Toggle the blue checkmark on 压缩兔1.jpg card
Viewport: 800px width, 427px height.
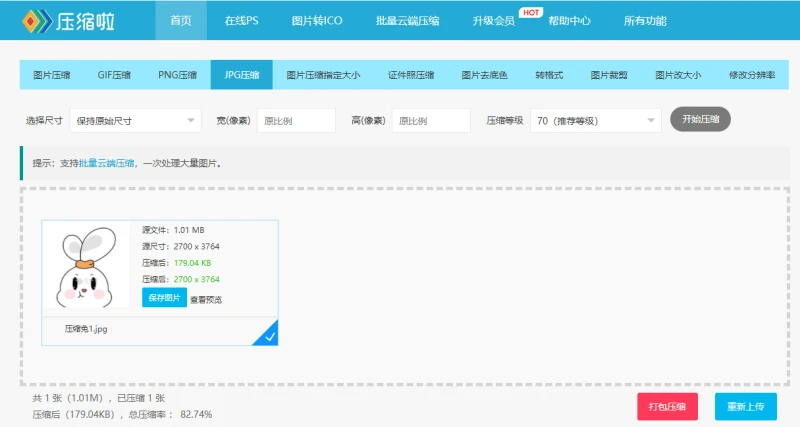268,335
